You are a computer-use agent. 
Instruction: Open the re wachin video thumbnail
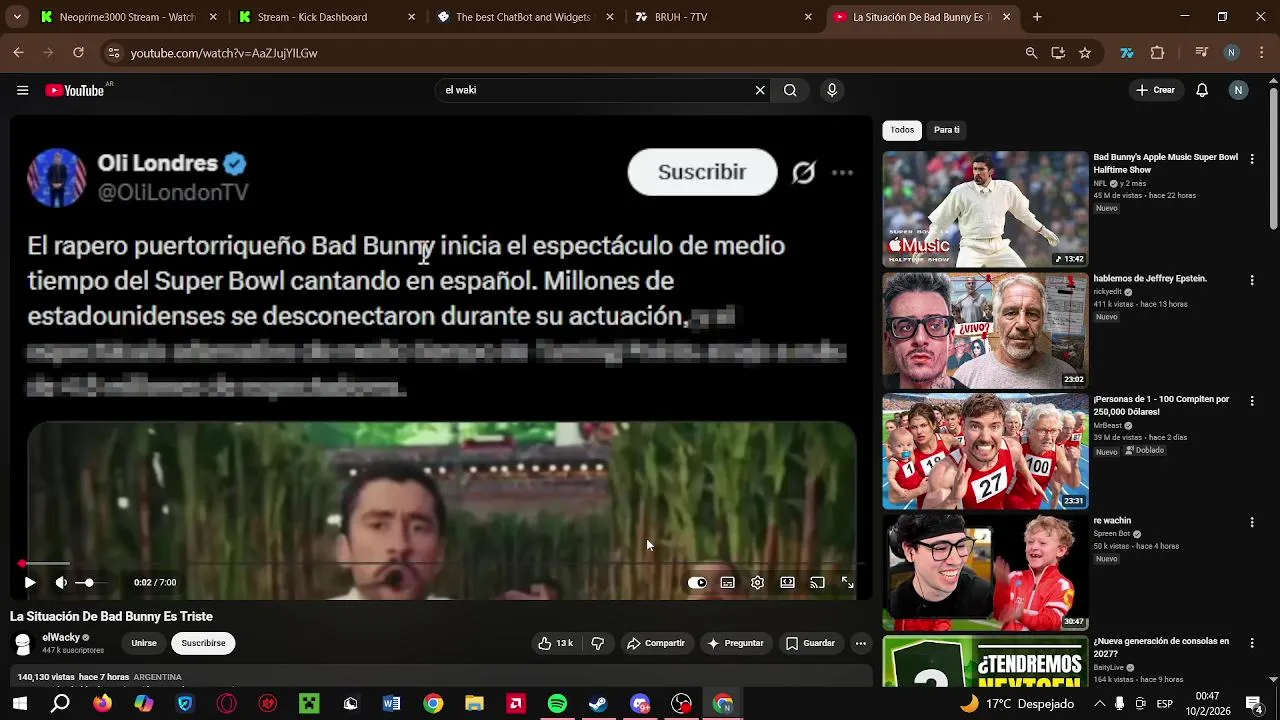tap(985, 572)
